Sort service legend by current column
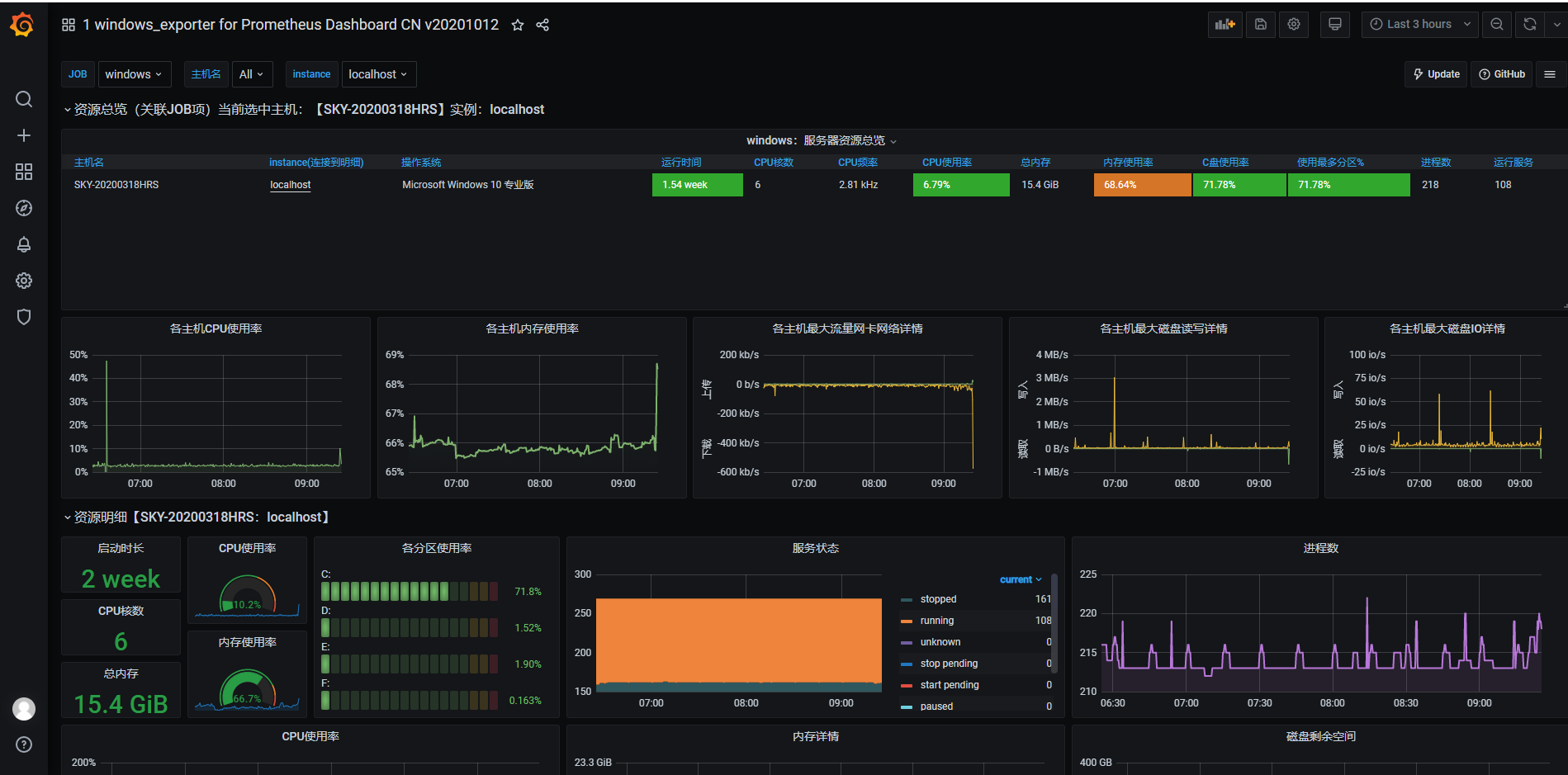The height and width of the screenshot is (775, 1568). (1021, 579)
